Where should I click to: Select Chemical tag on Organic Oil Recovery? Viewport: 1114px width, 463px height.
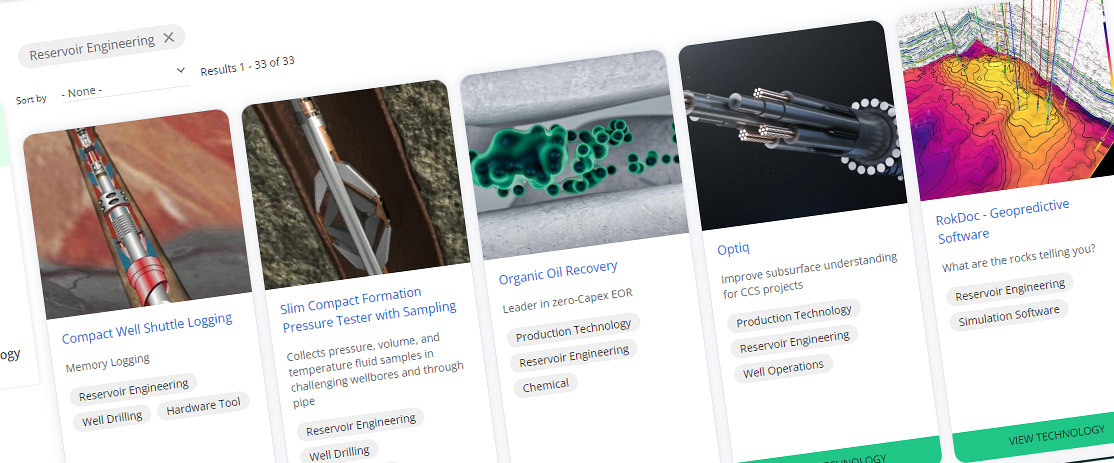click(x=545, y=385)
